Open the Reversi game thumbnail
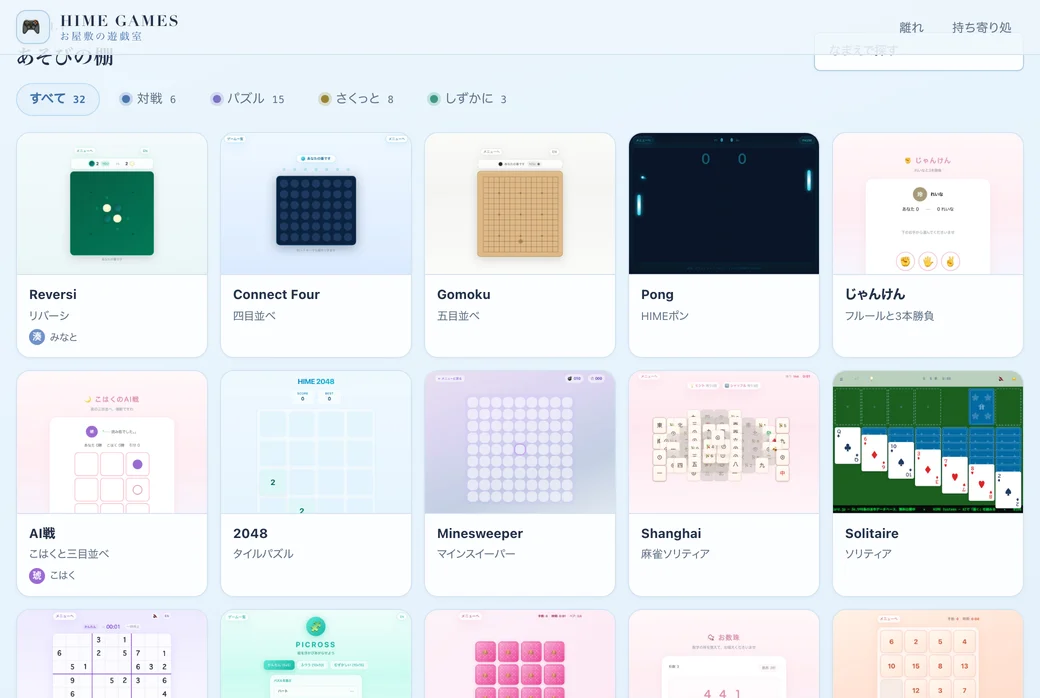1040x698 pixels. [112, 204]
